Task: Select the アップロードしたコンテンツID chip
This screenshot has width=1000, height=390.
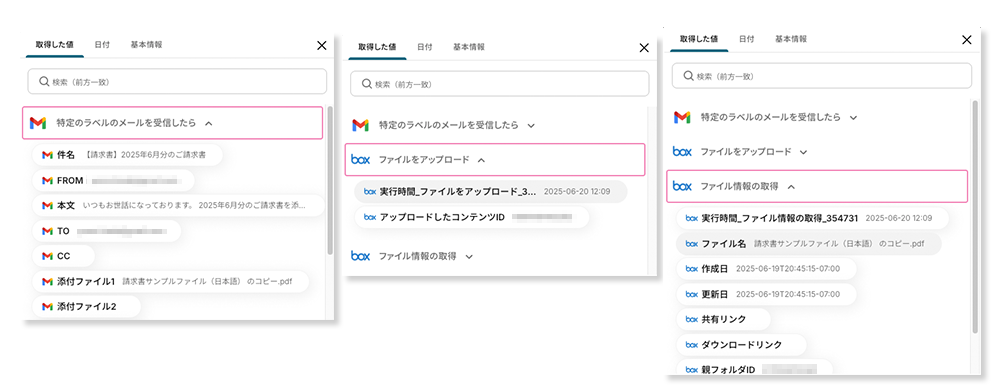Action: (x=472, y=217)
